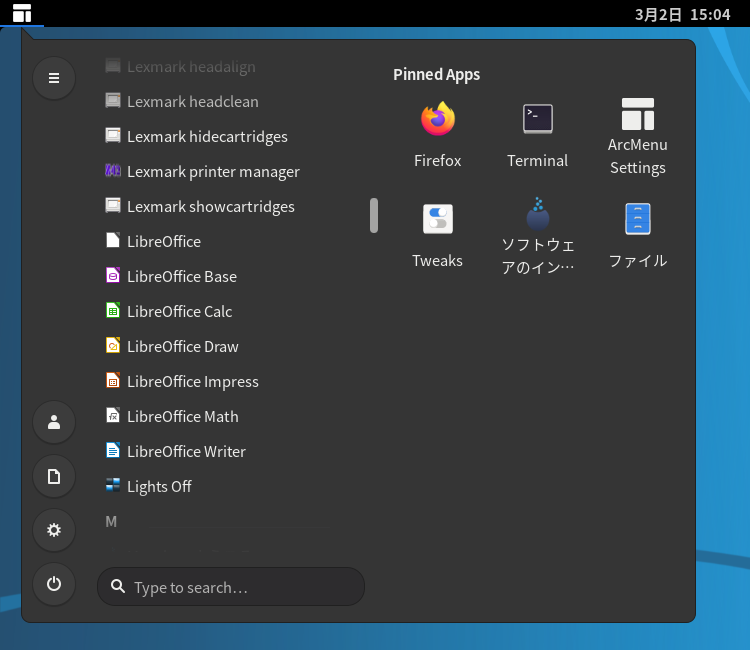The width and height of the screenshot is (750, 650).
Task: Open Firefox from Pinned Apps
Action: pyautogui.click(x=438, y=134)
